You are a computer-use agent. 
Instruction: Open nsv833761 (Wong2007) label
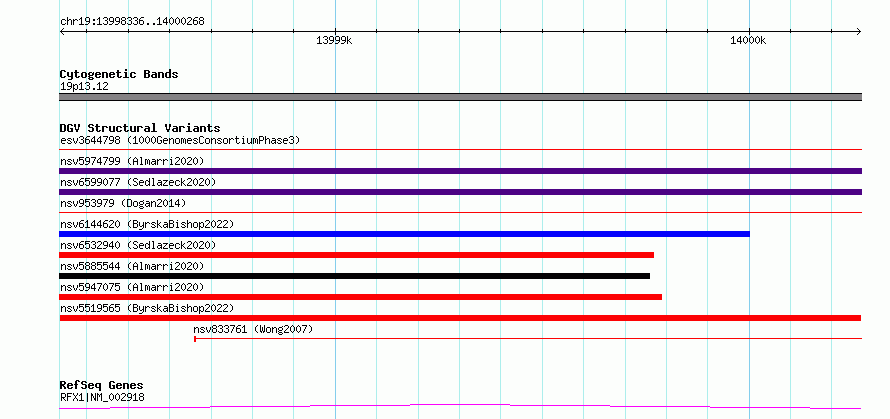pyautogui.click(x=253, y=329)
